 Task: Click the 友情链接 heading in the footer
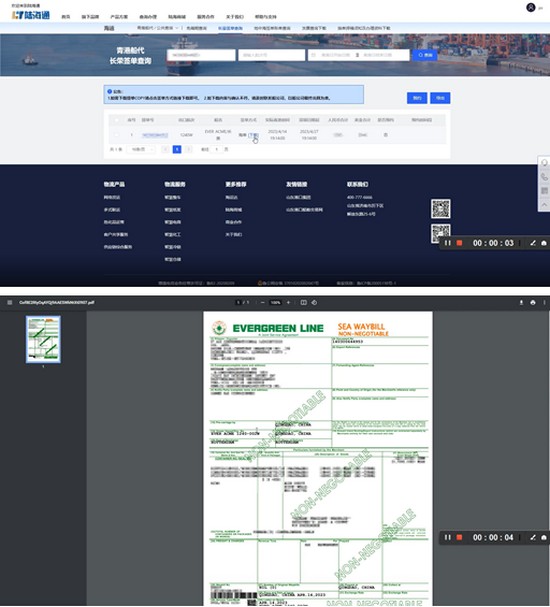[x=296, y=184]
